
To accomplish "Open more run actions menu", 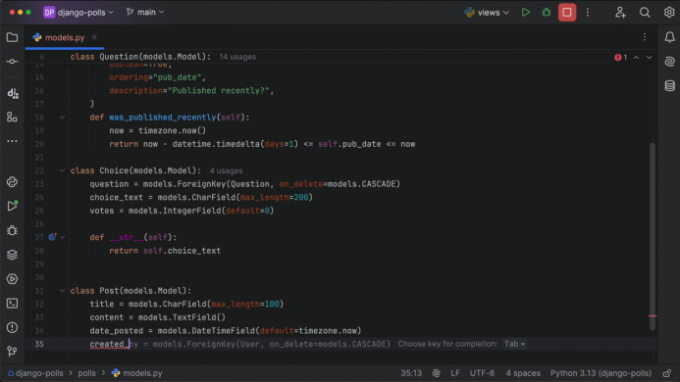I will 588,13.
